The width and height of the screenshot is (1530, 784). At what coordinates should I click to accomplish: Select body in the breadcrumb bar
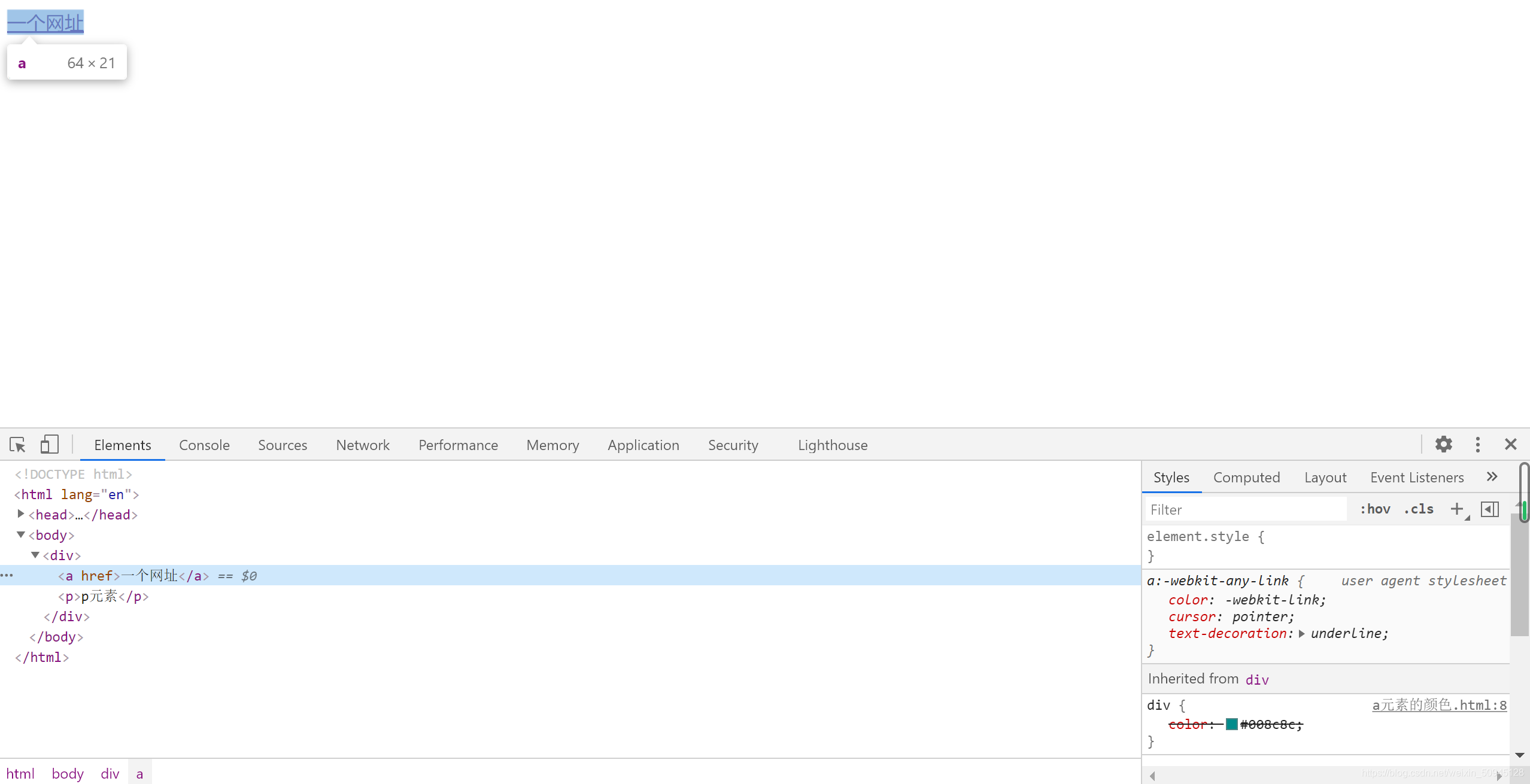coord(68,773)
